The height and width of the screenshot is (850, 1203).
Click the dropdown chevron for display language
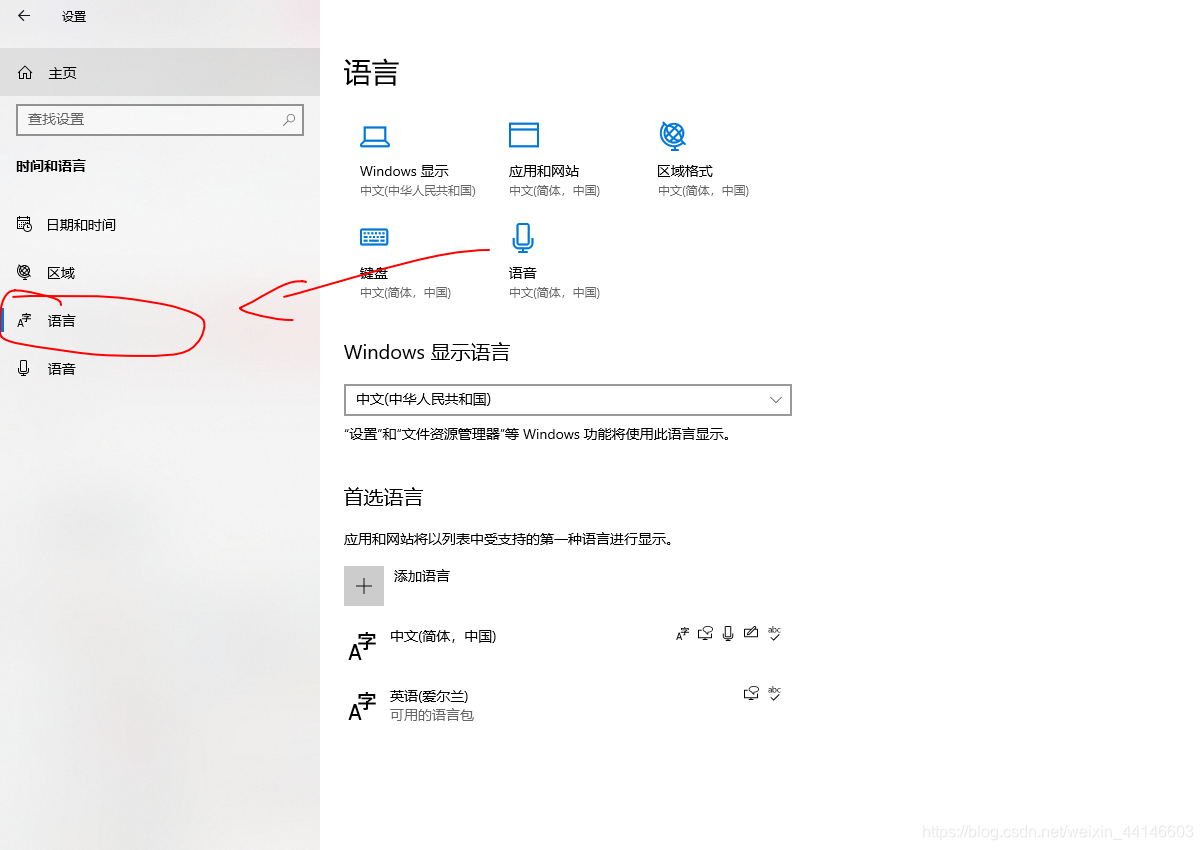coord(776,399)
